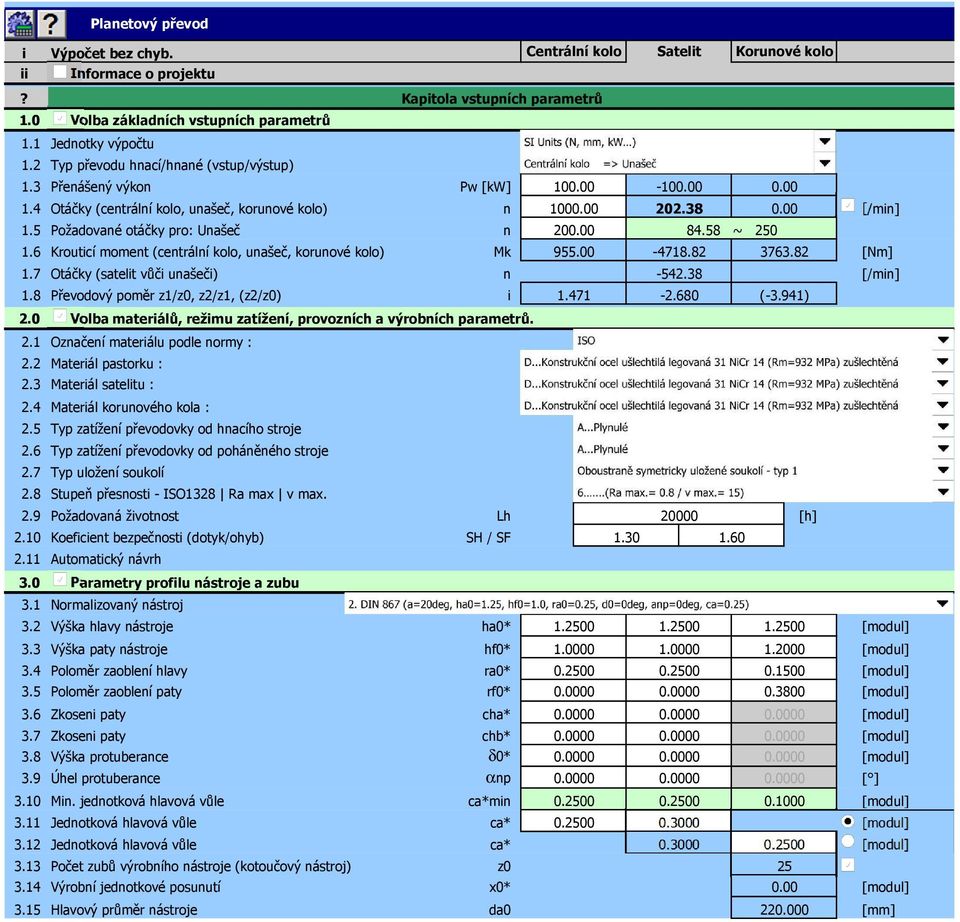Viewport: 960px width, 922px height.
Task: Open dropdown for load type from driven machine
Action: click(x=943, y=449)
